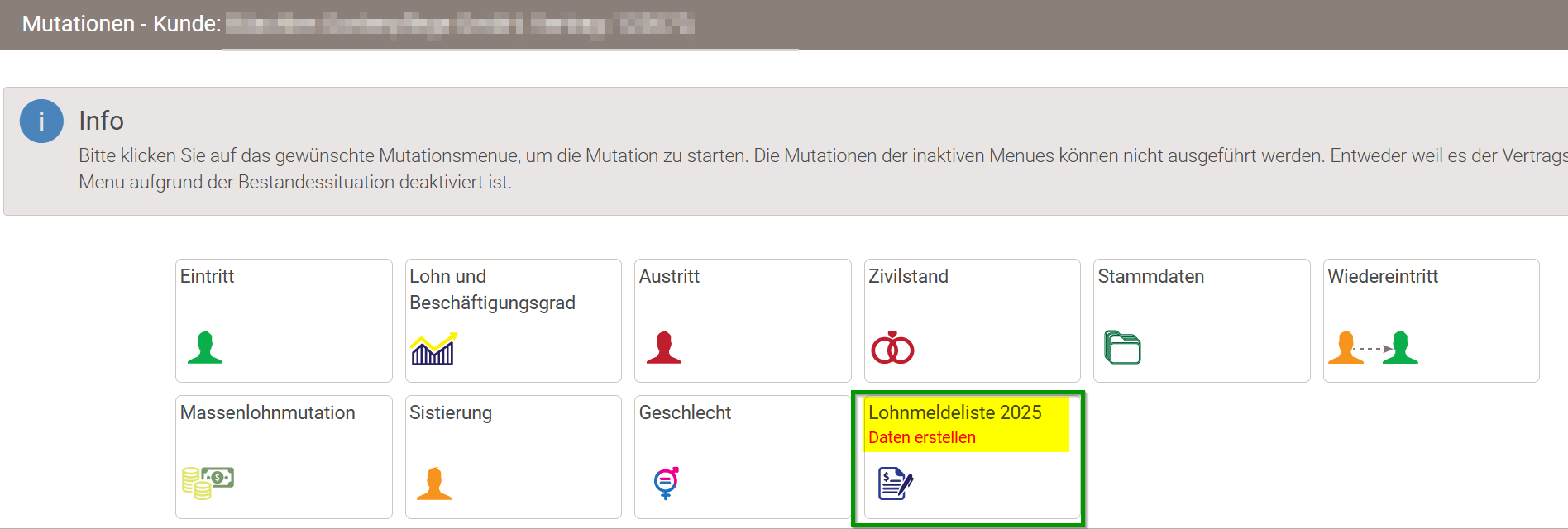Select the Zivilstand tile label
This screenshot has height=529, width=1568.
(x=908, y=276)
